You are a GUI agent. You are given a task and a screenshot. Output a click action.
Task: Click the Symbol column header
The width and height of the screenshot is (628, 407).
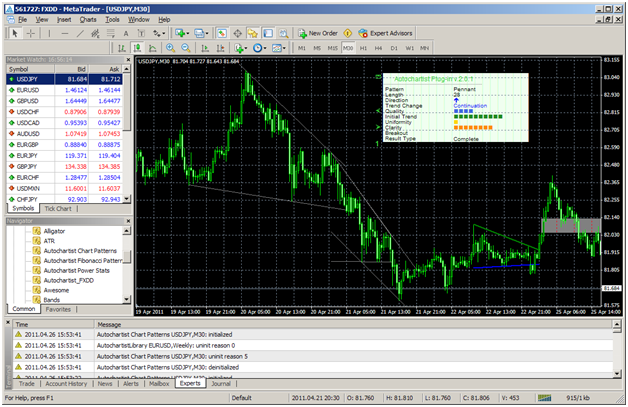[31, 69]
